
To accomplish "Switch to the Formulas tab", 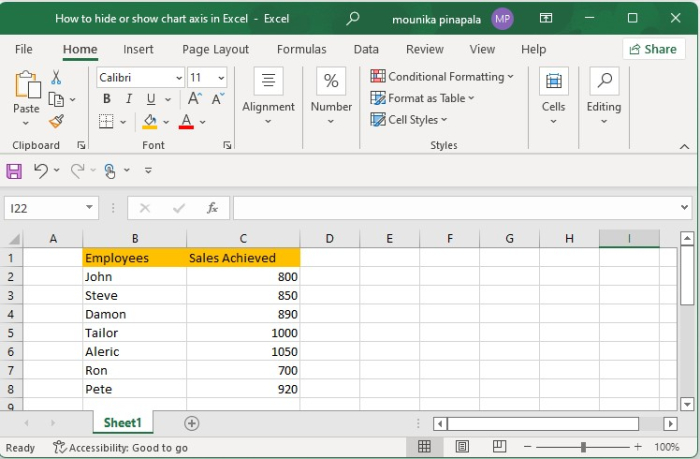I will pyautogui.click(x=301, y=49).
